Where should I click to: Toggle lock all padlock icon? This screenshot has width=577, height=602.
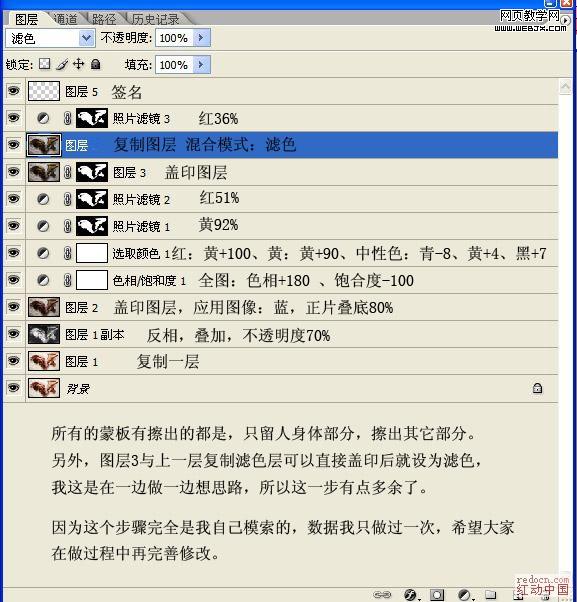(96, 64)
